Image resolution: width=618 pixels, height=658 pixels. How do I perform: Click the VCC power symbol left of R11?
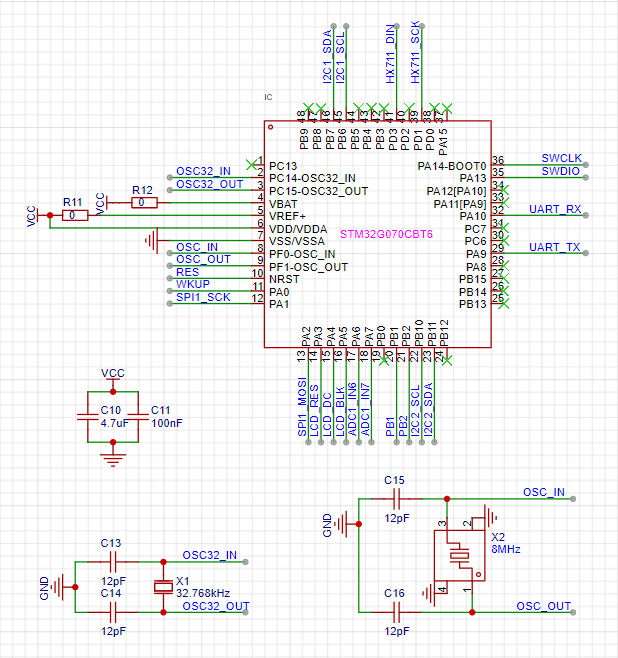tap(32, 216)
